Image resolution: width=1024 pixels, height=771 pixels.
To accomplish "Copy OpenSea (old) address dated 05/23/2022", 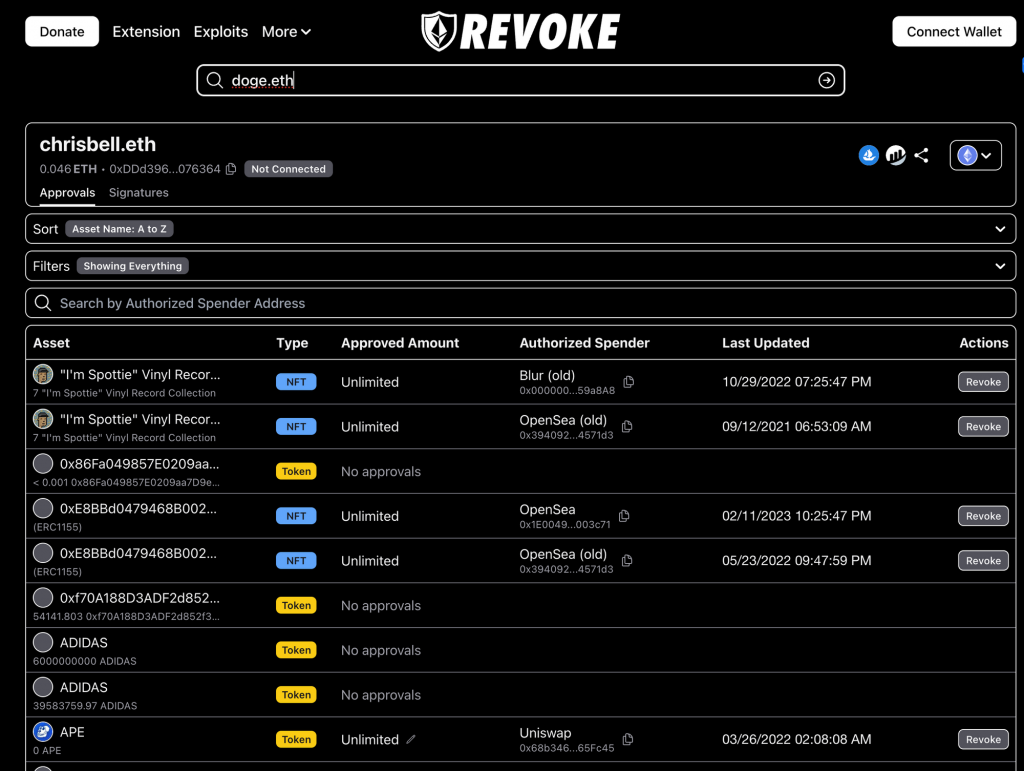I will click(x=627, y=560).
